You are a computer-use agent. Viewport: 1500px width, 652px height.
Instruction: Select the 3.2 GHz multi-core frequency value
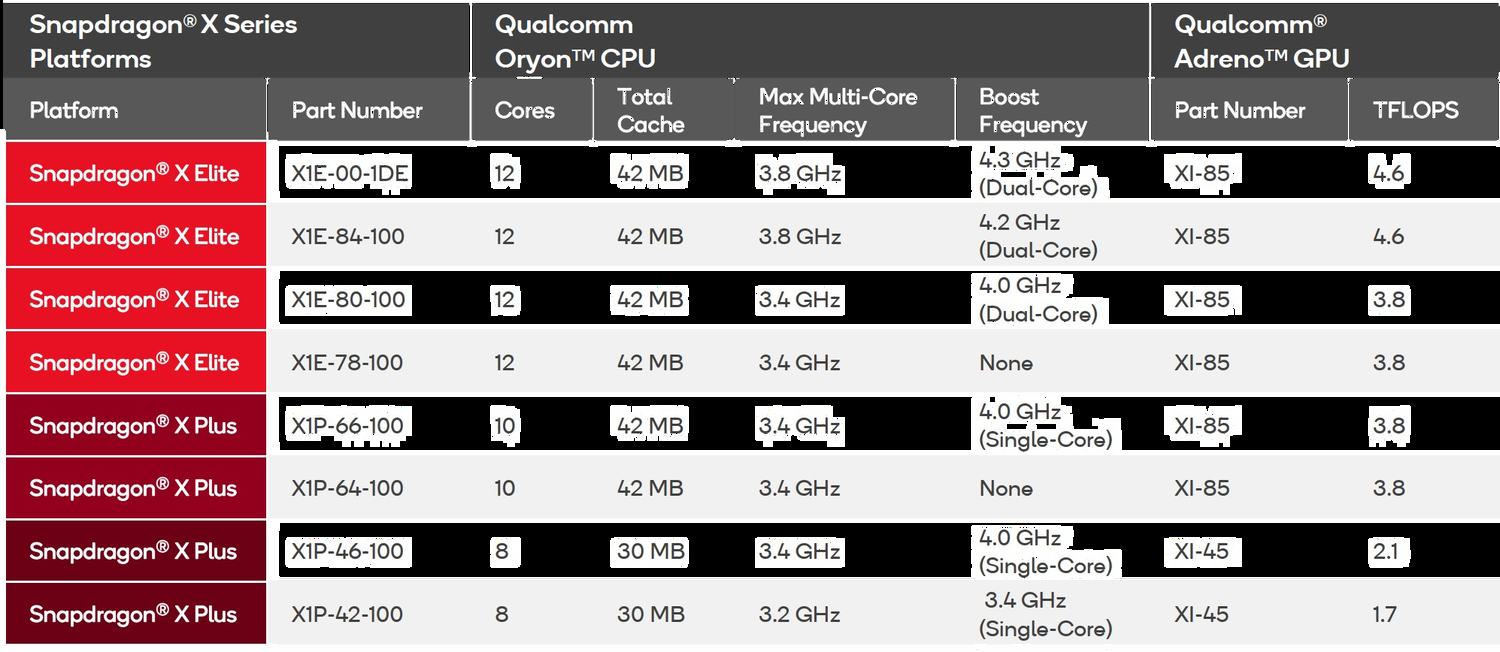click(799, 615)
